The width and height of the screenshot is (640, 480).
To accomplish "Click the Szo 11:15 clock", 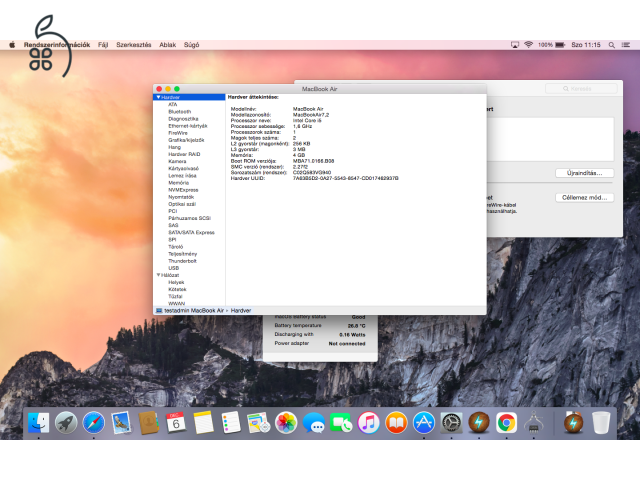I will click(586, 45).
